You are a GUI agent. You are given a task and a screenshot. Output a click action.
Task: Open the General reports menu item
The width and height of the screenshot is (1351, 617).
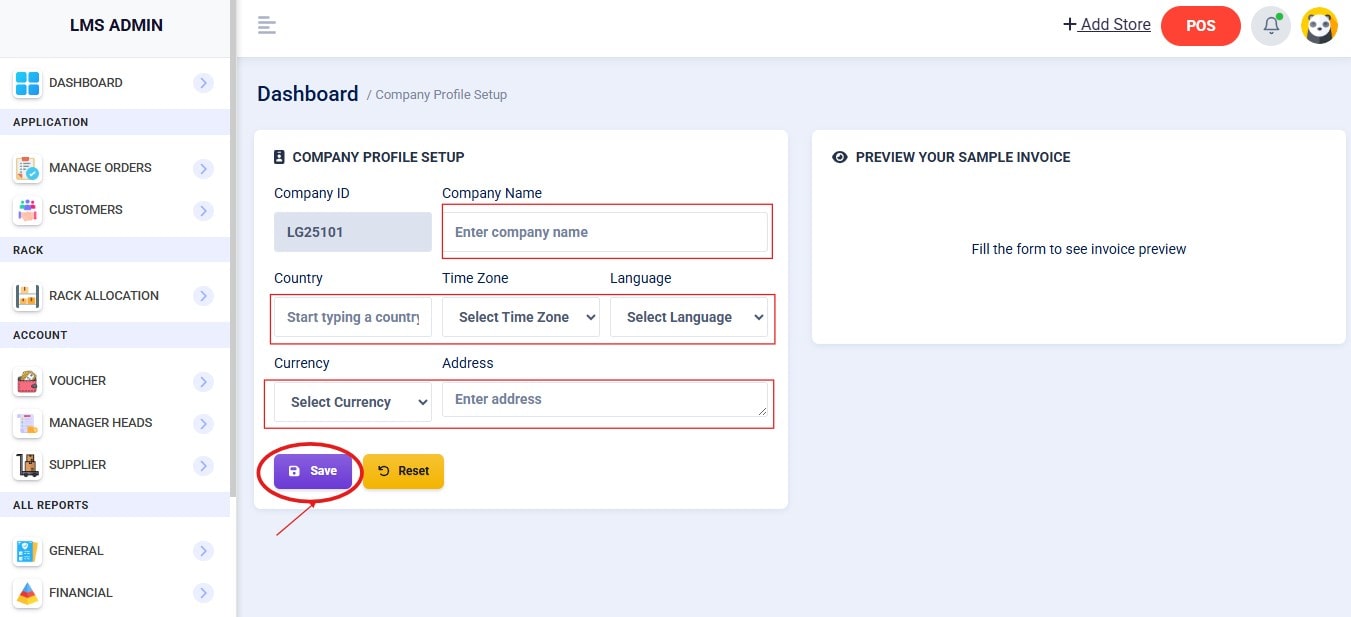click(x=76, y=551)
